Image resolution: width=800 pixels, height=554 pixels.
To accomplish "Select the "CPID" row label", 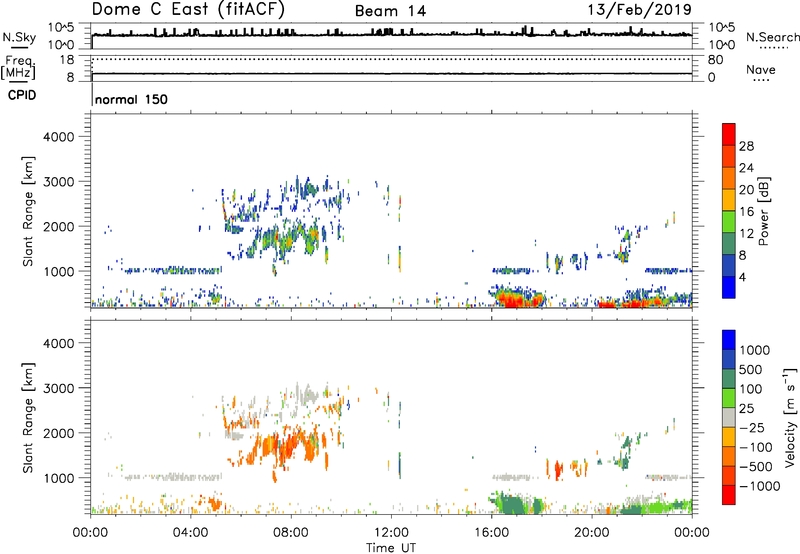I will pos(22,95).
